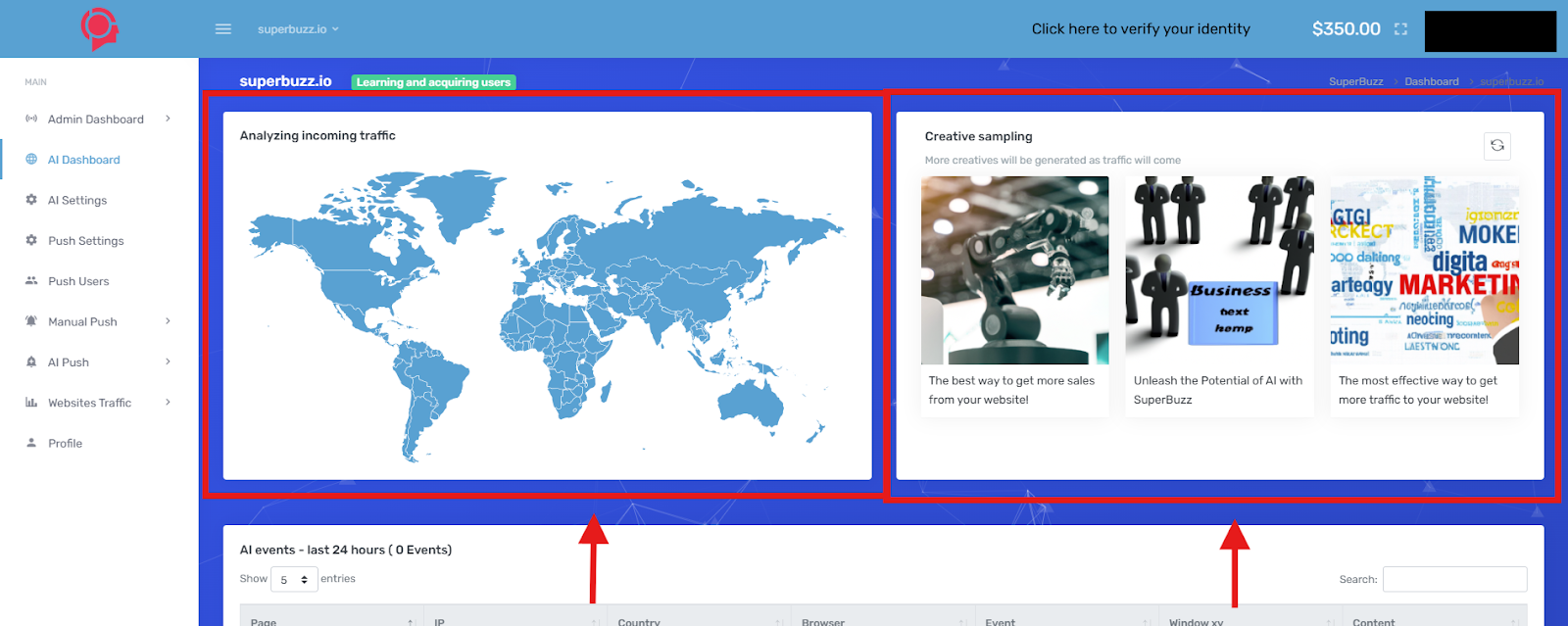Click 'Unleash the Potential of AI' caption
Screen dimensions: 1568x626
[x=1218, y=390]
